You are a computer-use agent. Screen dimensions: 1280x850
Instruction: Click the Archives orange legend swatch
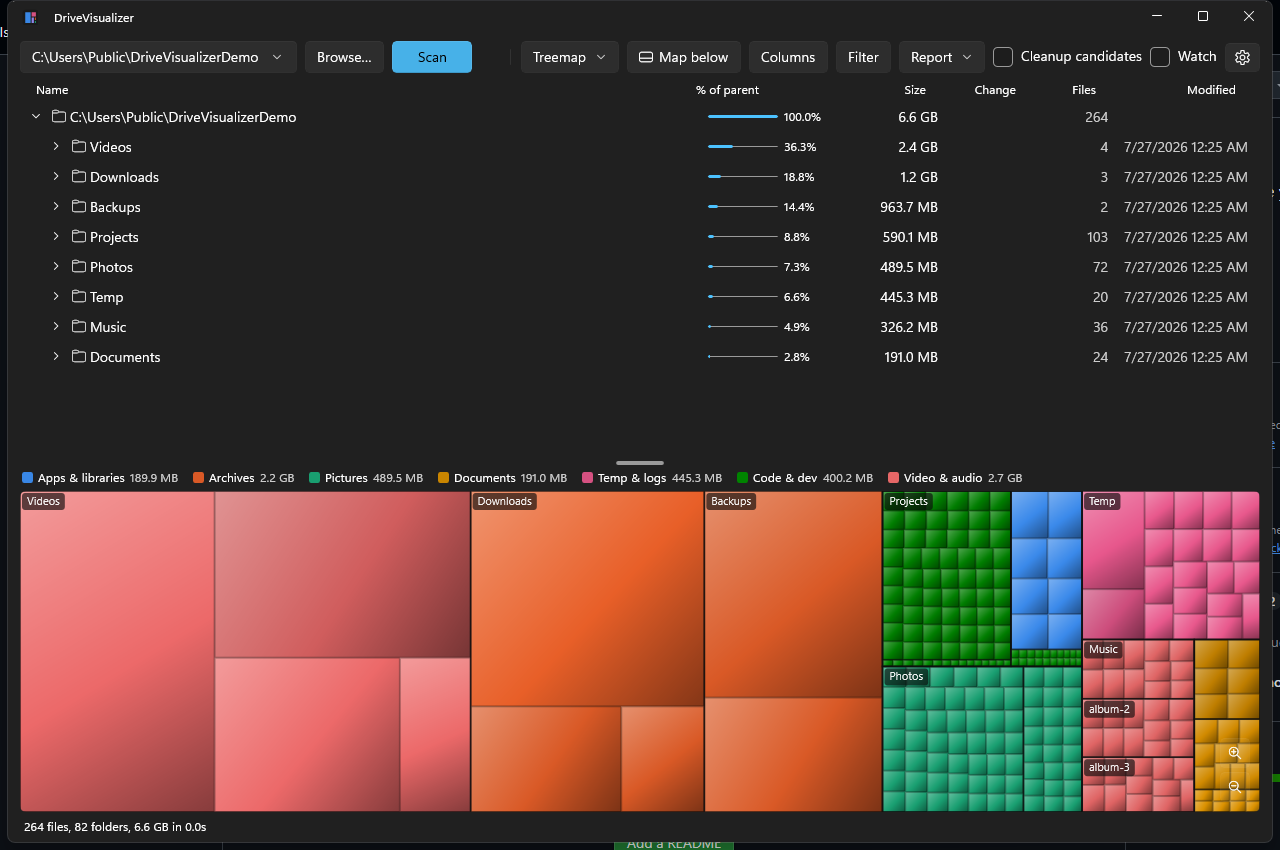click(x=198, y=478)
